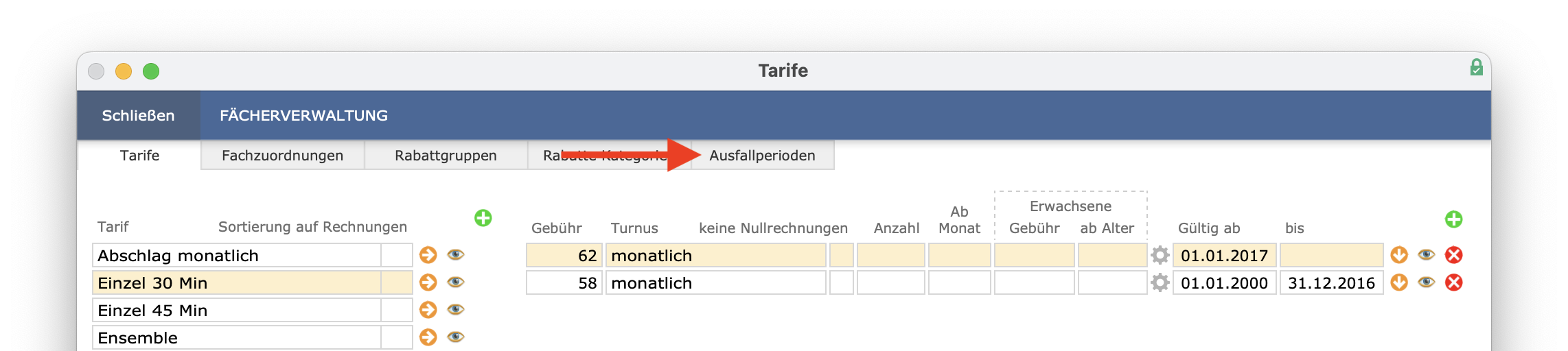Click orange arrow next to Abschlag monatlich
1568x351 pixels.
pos(428,255)
